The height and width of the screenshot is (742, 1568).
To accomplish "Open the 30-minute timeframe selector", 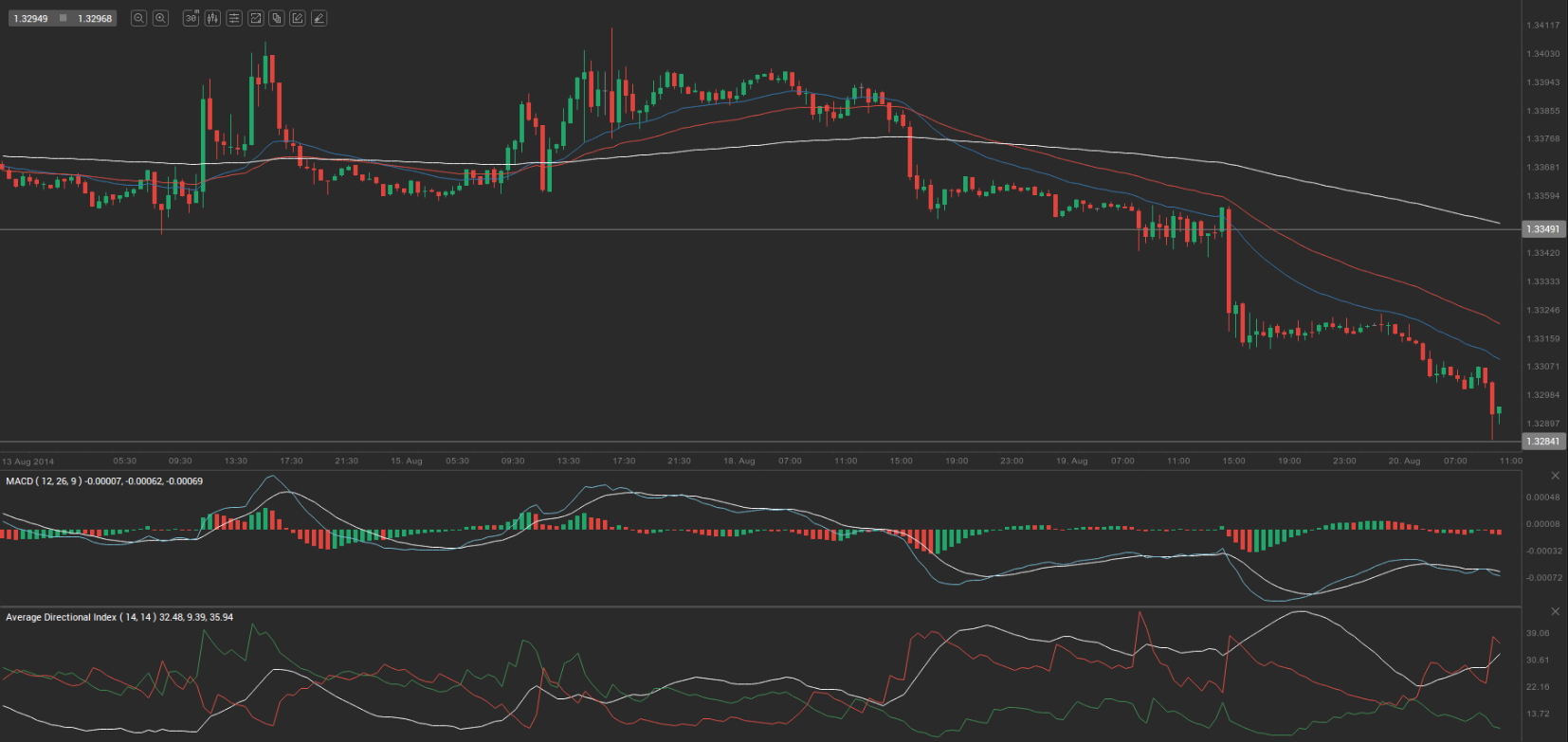I will click(191, 18).
